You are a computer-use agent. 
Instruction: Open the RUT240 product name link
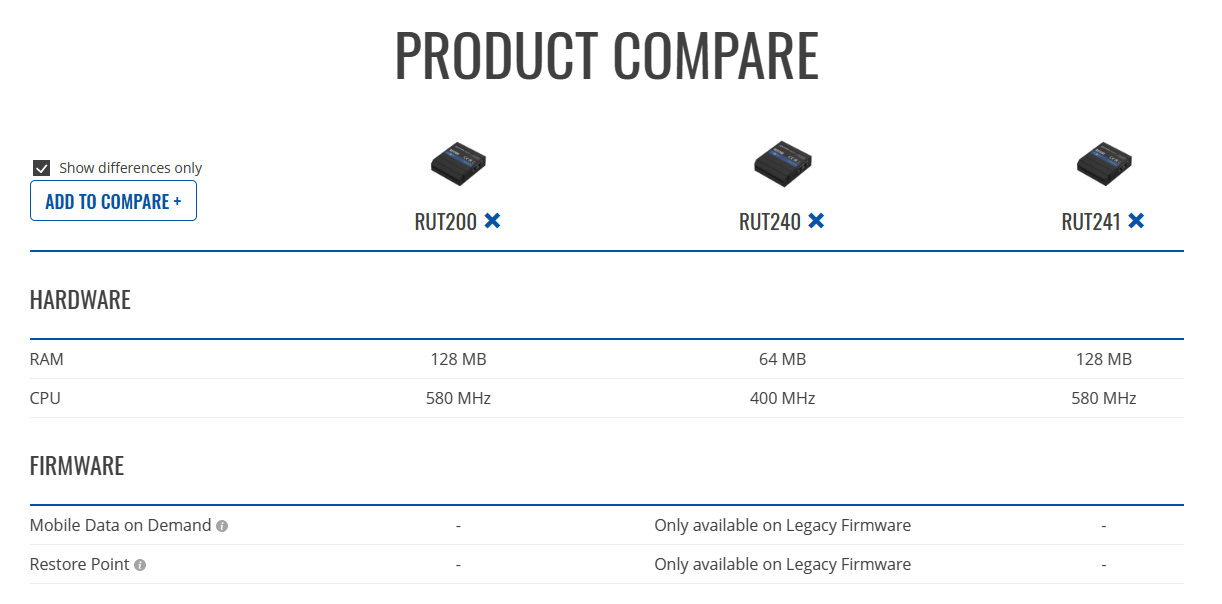pos(769,222)
